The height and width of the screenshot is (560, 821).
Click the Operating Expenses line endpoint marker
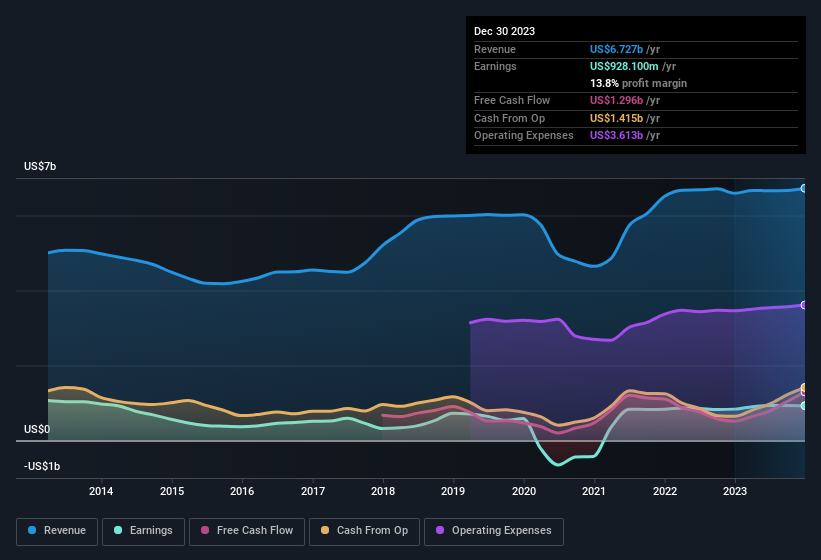(x=804, y=305)
